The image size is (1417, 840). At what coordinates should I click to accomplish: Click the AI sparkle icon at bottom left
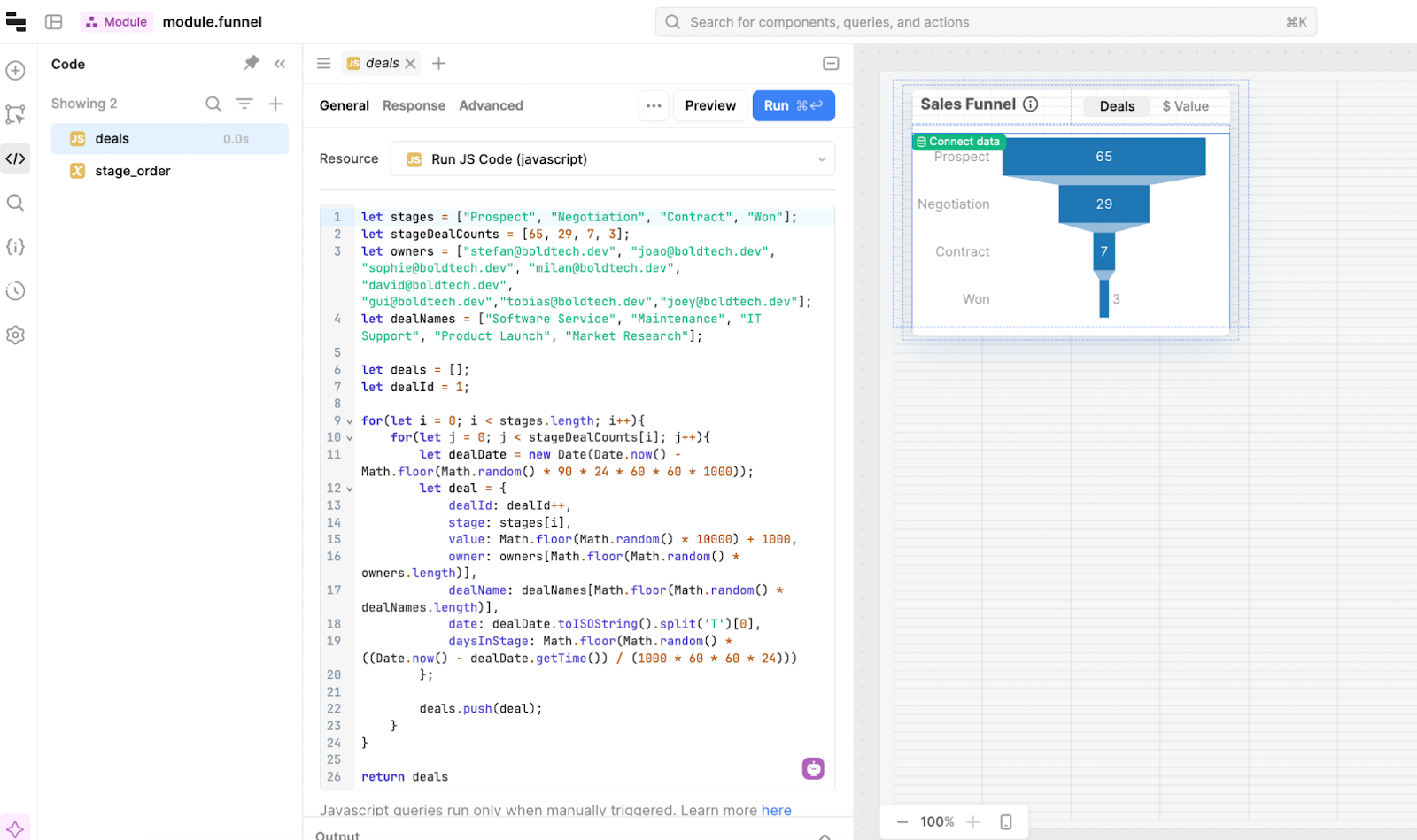pos(15,829)
